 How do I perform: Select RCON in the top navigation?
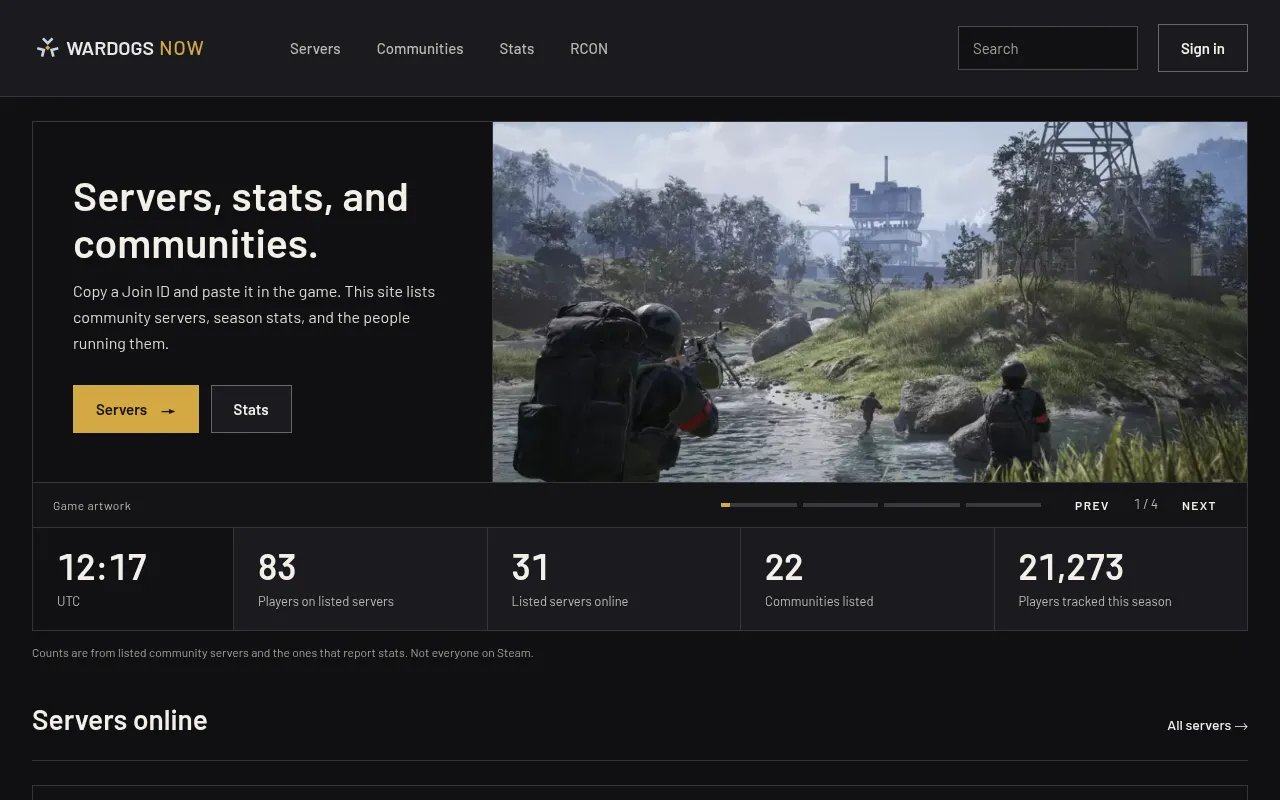[x=589, y=48]
